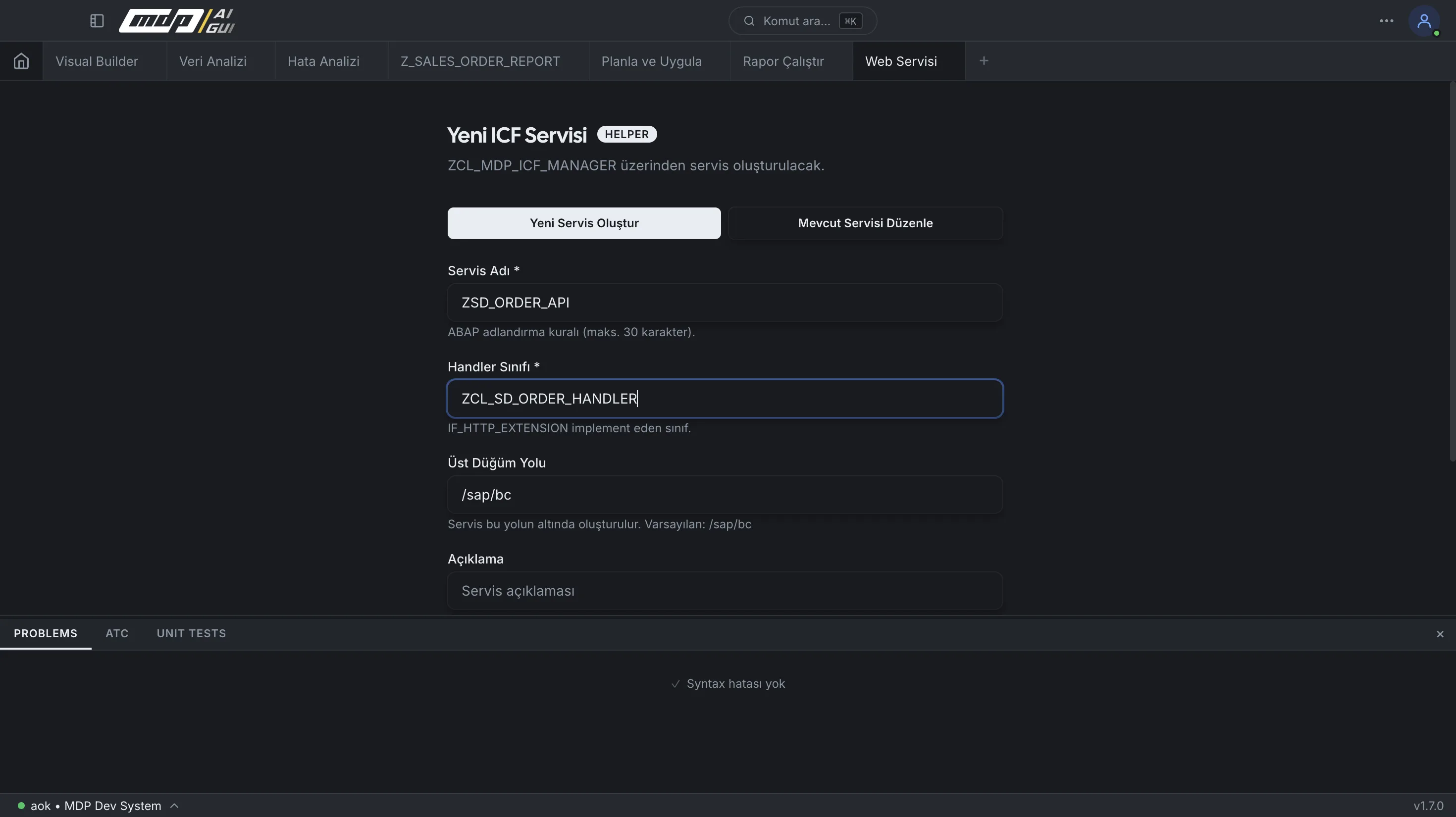Click the ABAP adlandırma kuralı hint
This screenshot has height=817, width=1456.
coord(571,332)
